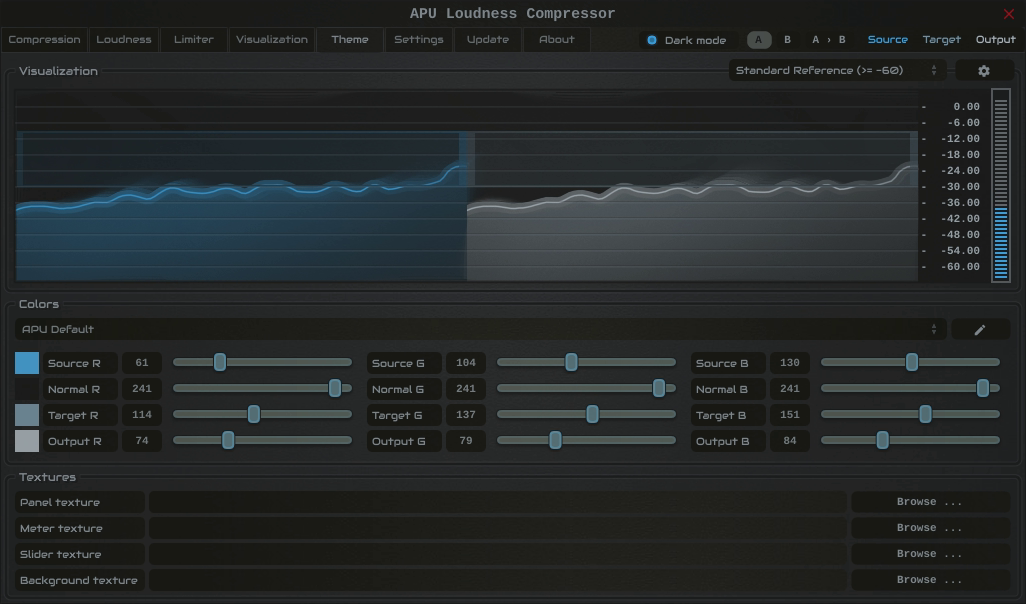Open the Settings tab
This screenshot has width=1026, height=604.
(419, 40)
